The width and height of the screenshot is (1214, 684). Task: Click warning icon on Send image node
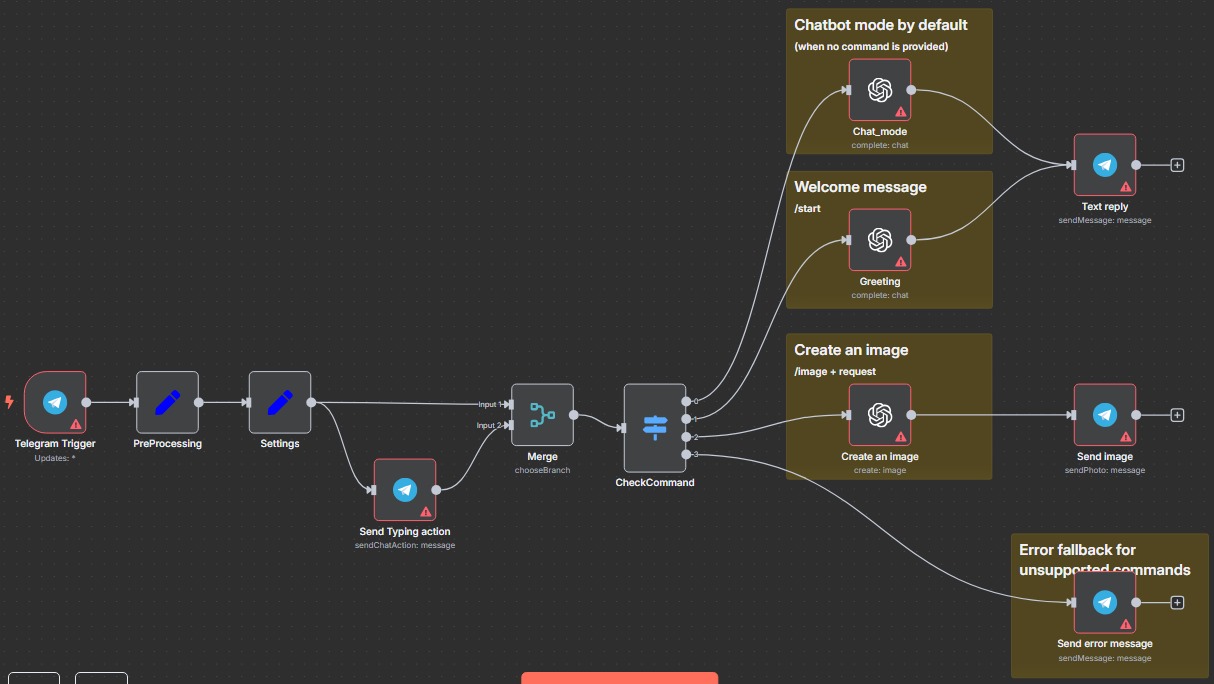pos(1126,437)
